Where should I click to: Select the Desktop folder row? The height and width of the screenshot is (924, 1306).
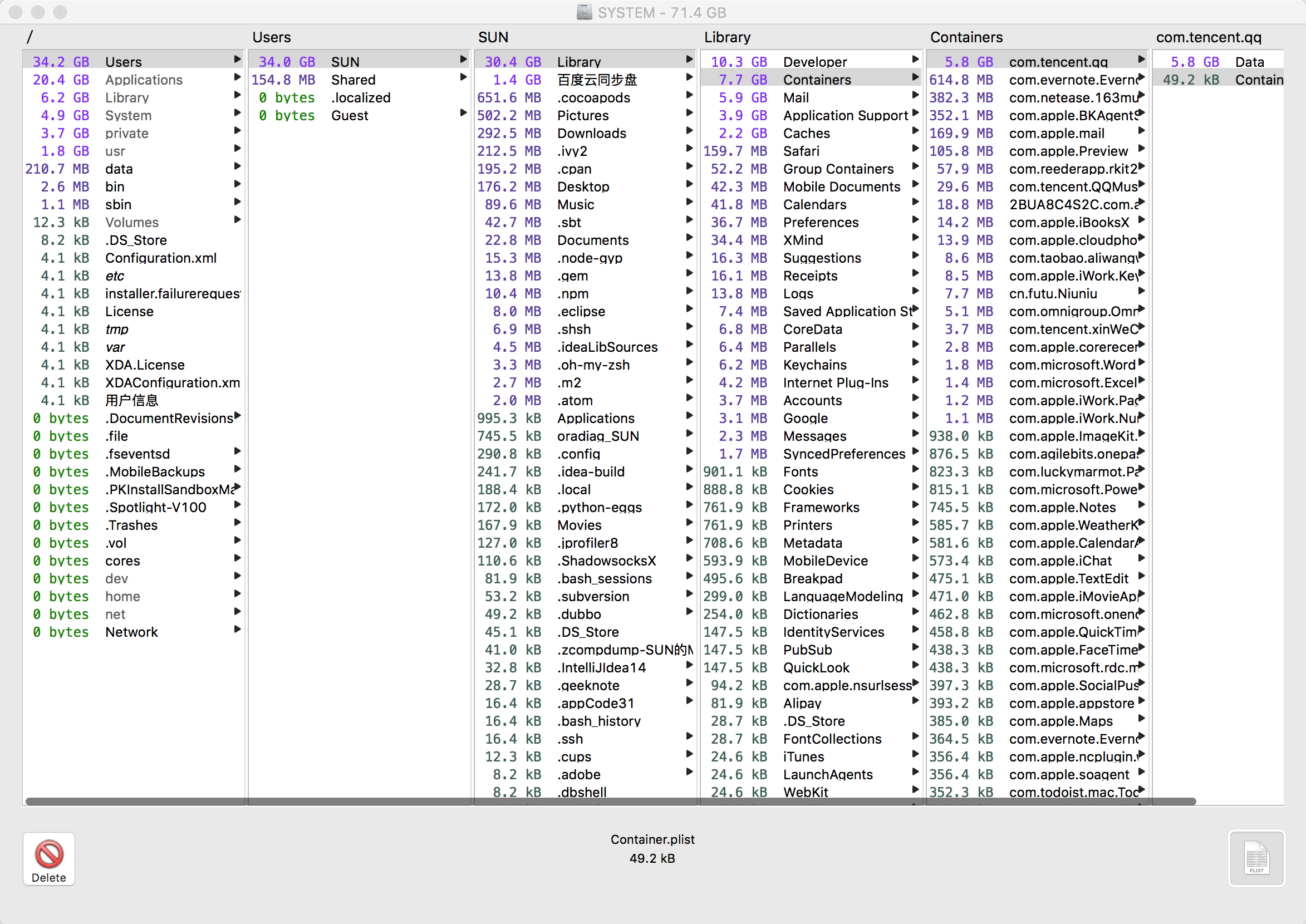583,186
